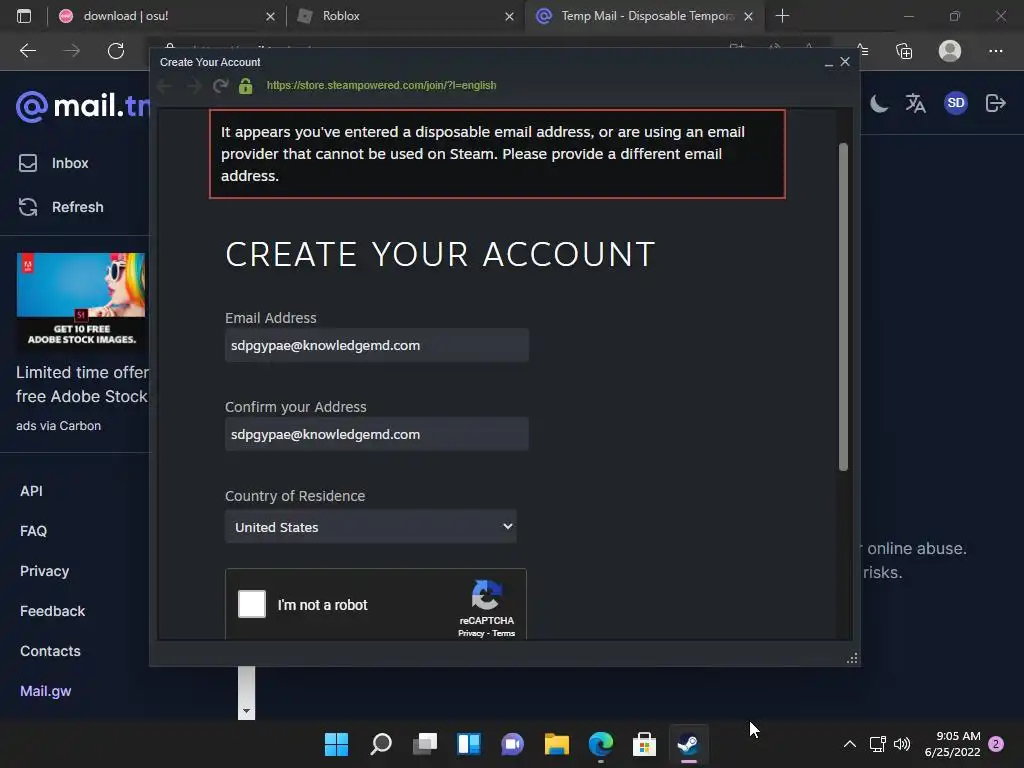Close the osu! download tab
The width and height of the screenshot is (1024, 768).
[270, 16]
